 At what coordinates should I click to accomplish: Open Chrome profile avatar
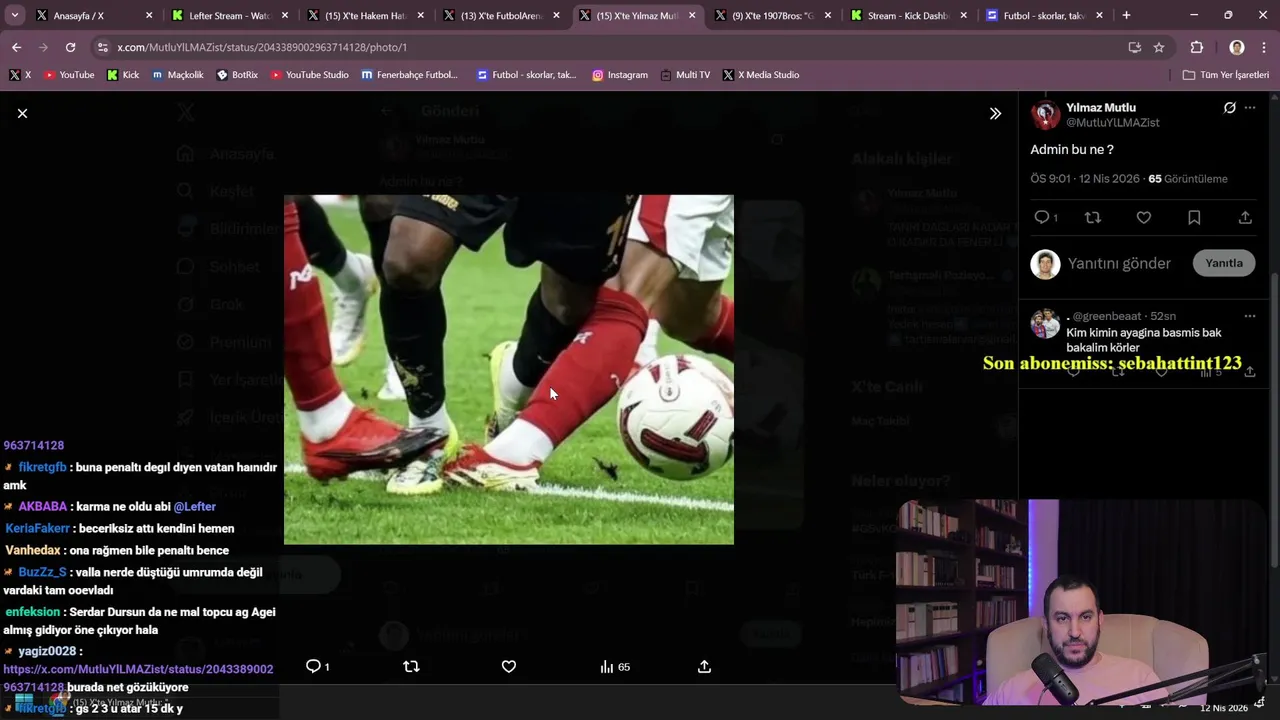[1237, 47]
